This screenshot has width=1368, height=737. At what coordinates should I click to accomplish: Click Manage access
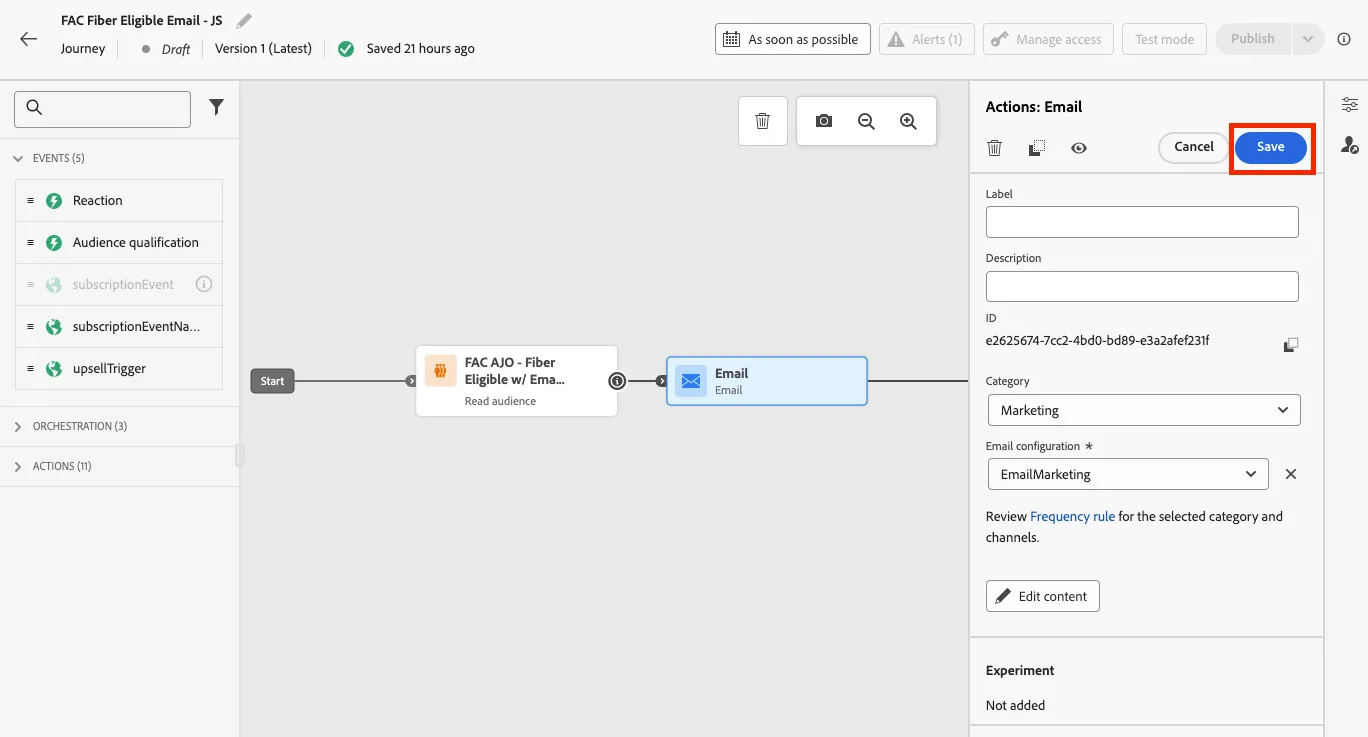(1048, 39)
